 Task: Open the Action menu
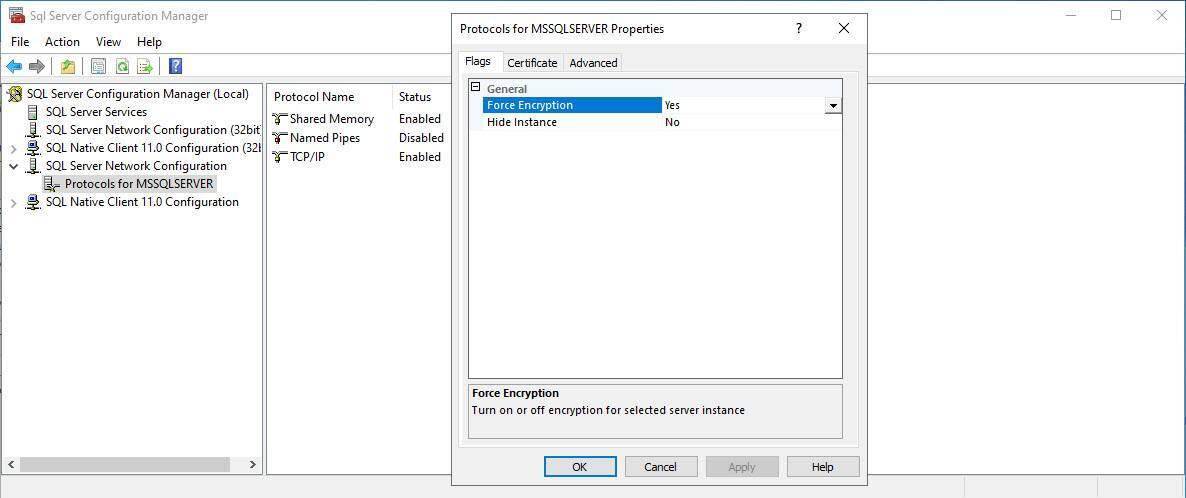click(62, 42)
